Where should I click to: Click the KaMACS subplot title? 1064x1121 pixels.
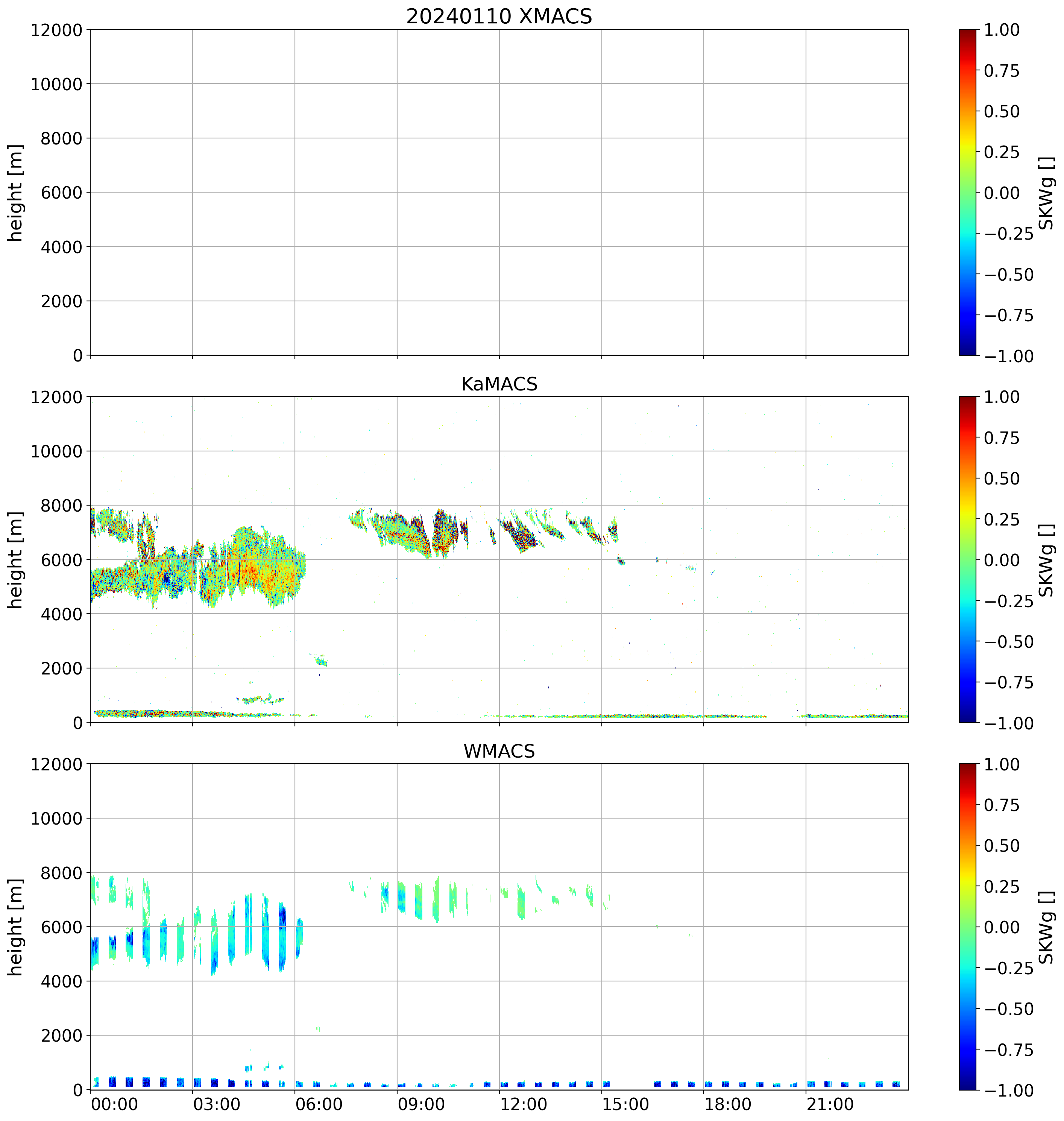click(x=499, y=384)
